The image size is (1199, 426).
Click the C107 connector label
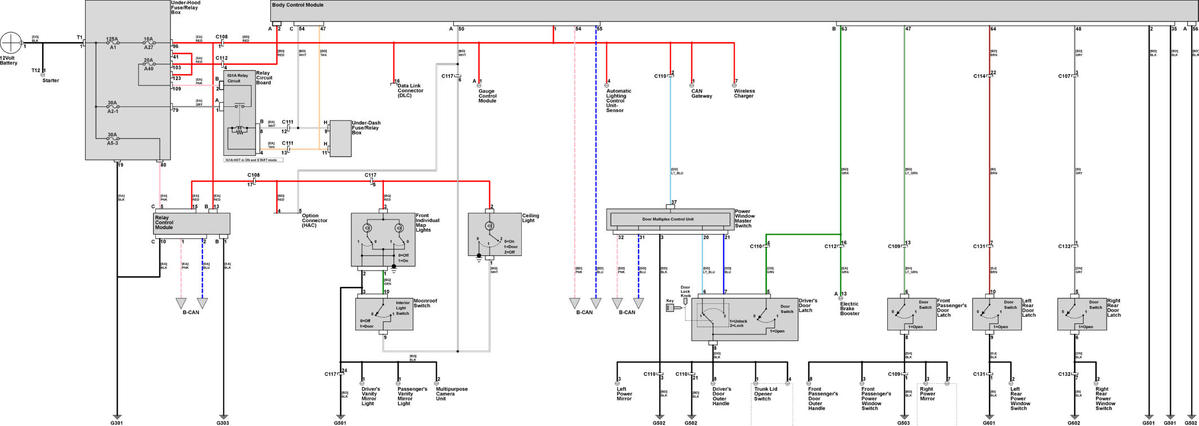[x=1064, y=76]
